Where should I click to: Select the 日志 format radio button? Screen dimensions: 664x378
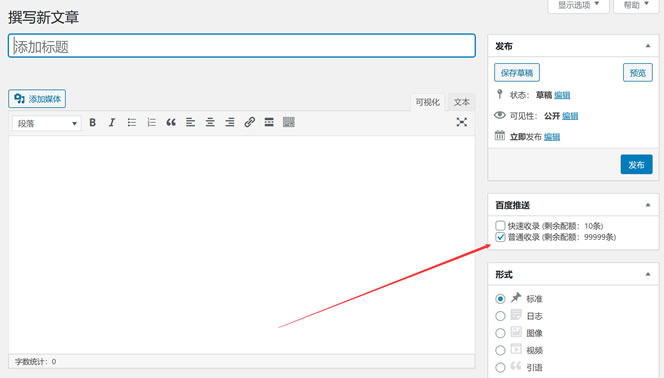pos(500,316)
